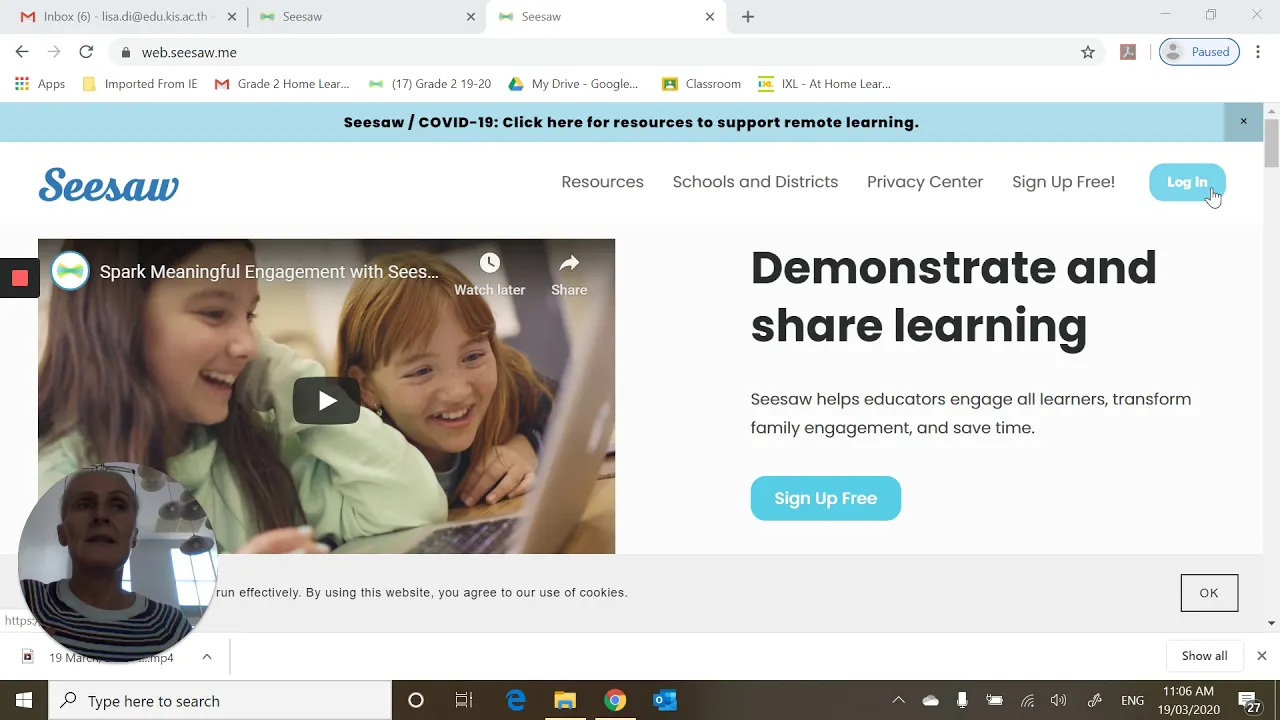Open the Resources menu item

pyautogui.click(x=602, y=182)
